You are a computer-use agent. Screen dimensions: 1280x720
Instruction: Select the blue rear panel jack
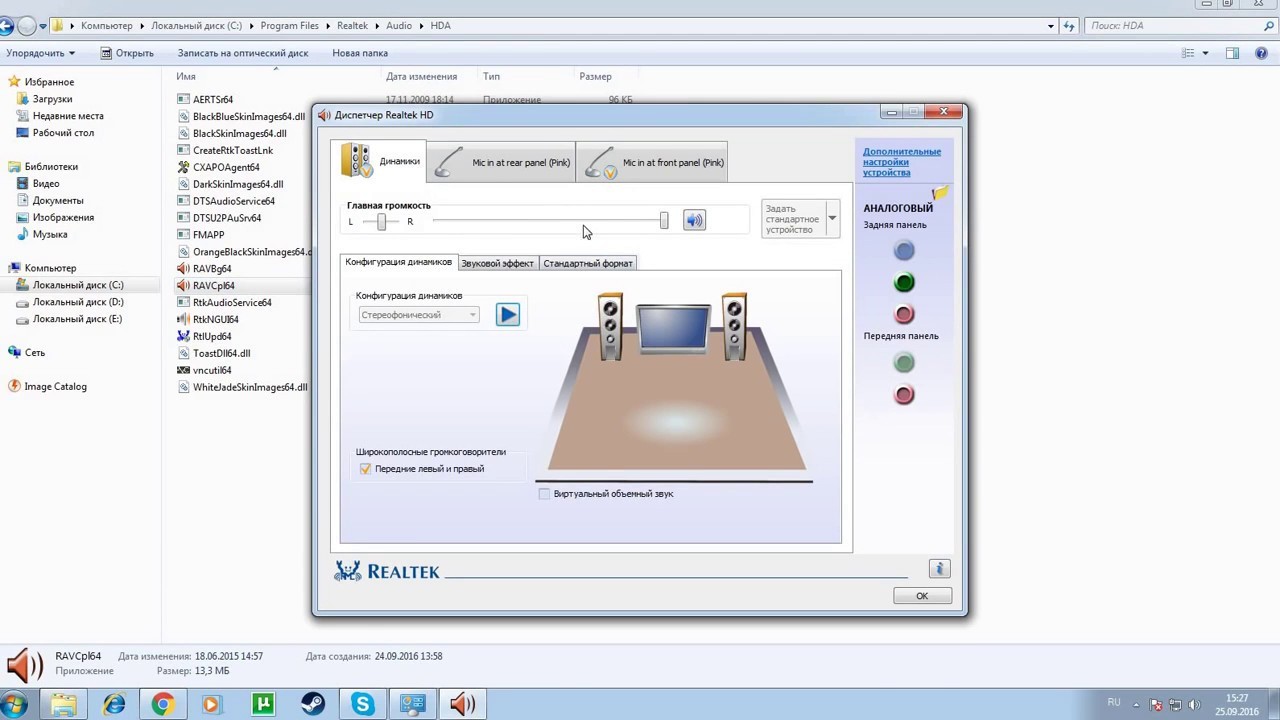[904, 251]
